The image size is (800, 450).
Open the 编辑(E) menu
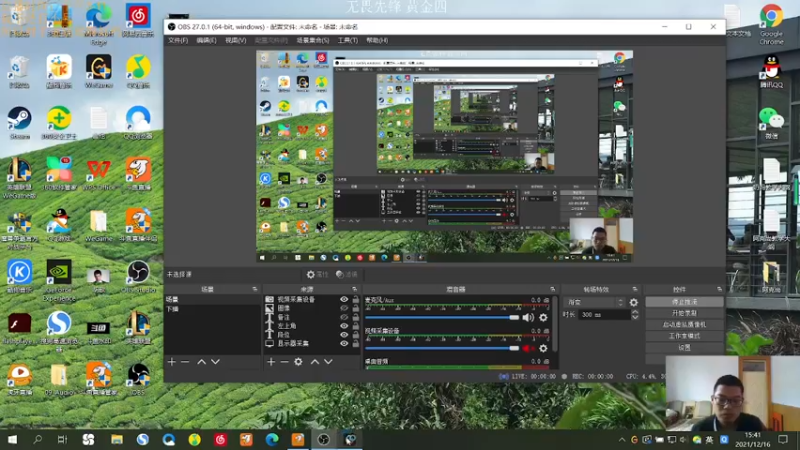click(x=207, y=40)
